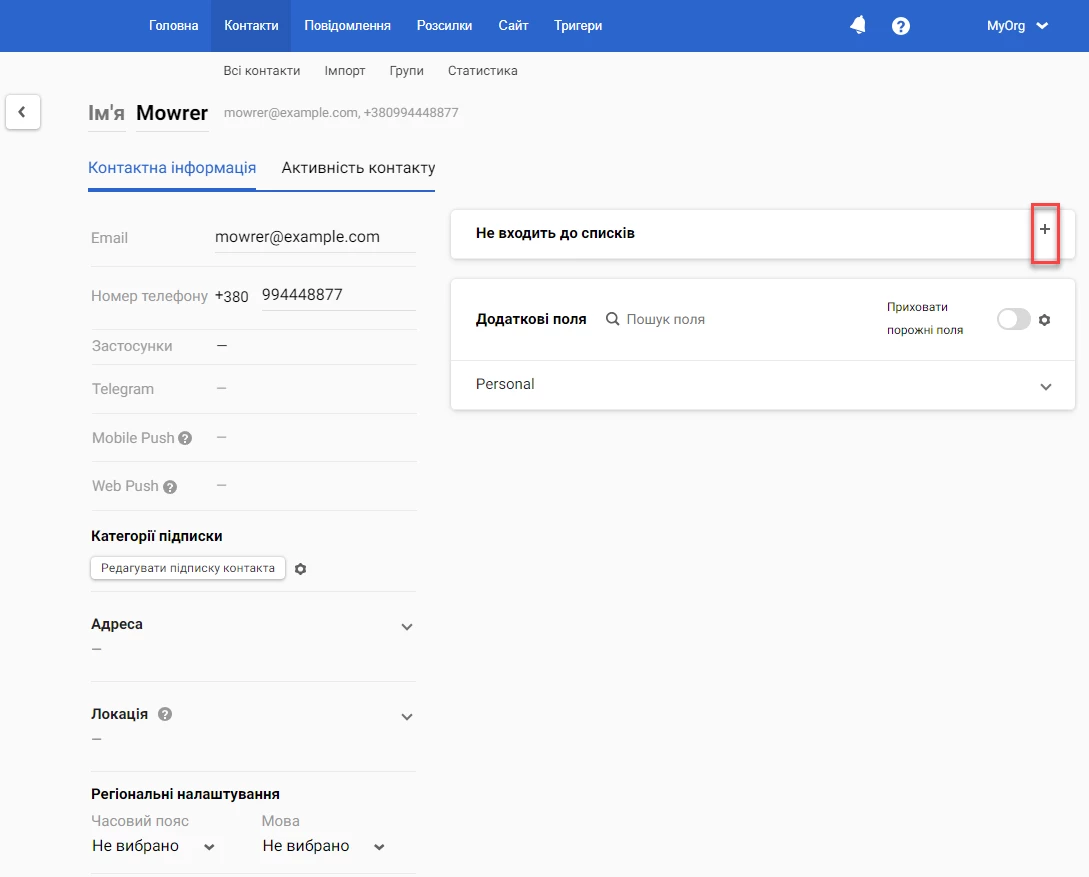Open the Часовий пояс dropdown

pos(153,846)
